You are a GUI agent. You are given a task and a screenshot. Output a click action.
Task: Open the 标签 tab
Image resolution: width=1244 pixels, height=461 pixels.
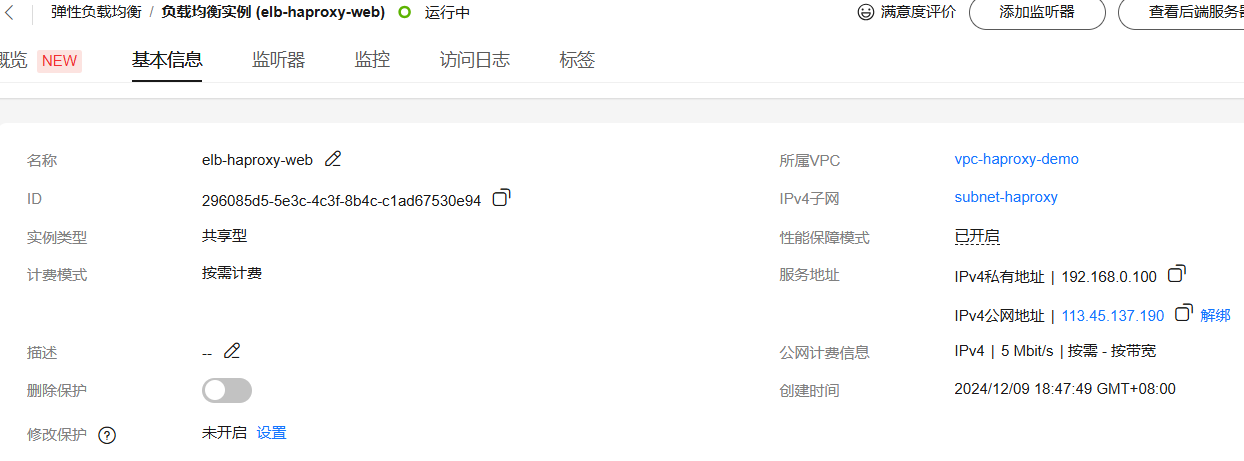[x=577, y=60]
